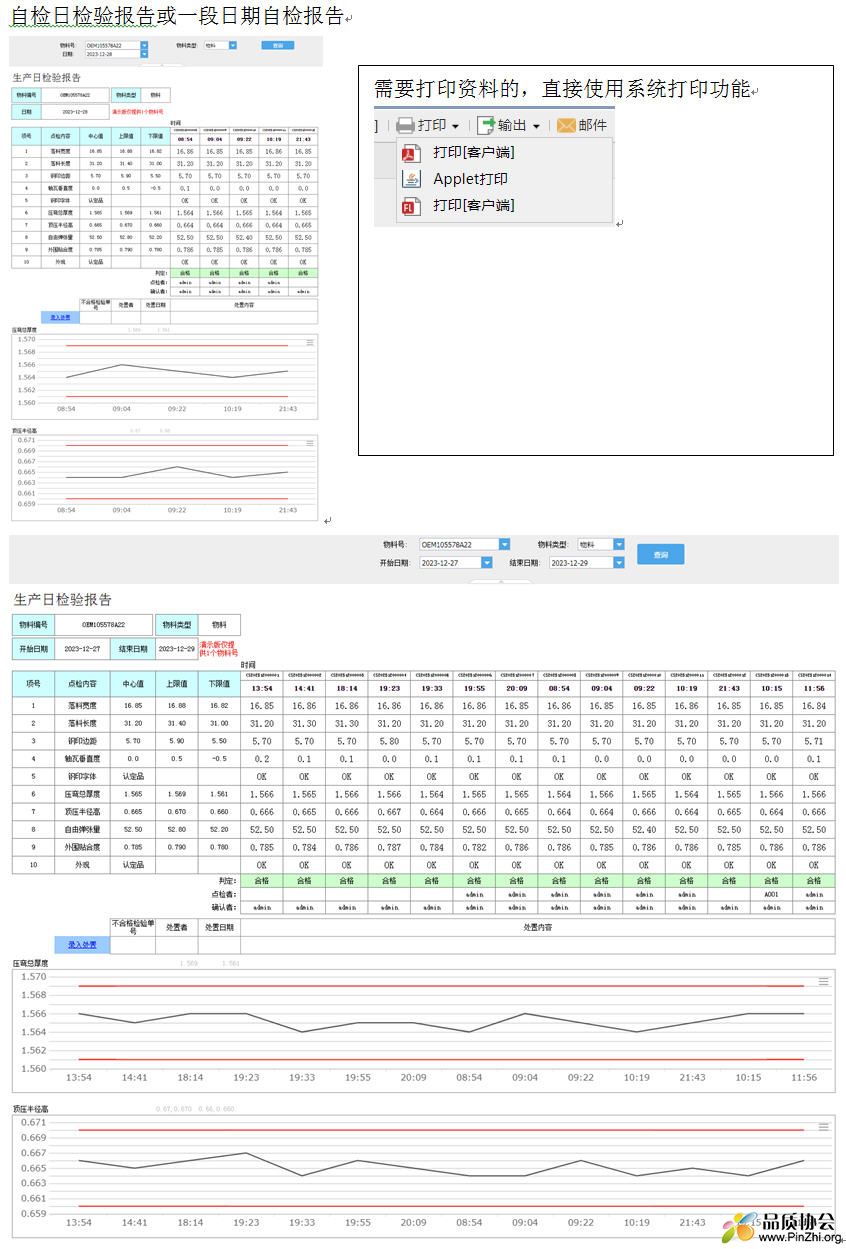This screenshot has width=846, height=1249.
Task: Click the 查询 button in the daily report
Action: (x=278, y=45)
